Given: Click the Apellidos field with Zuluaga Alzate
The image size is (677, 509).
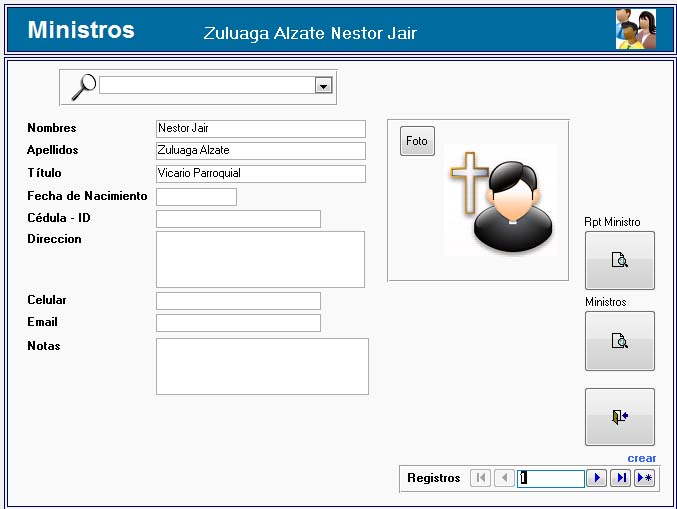Looking at the screenshot, I should click(261, 151).
